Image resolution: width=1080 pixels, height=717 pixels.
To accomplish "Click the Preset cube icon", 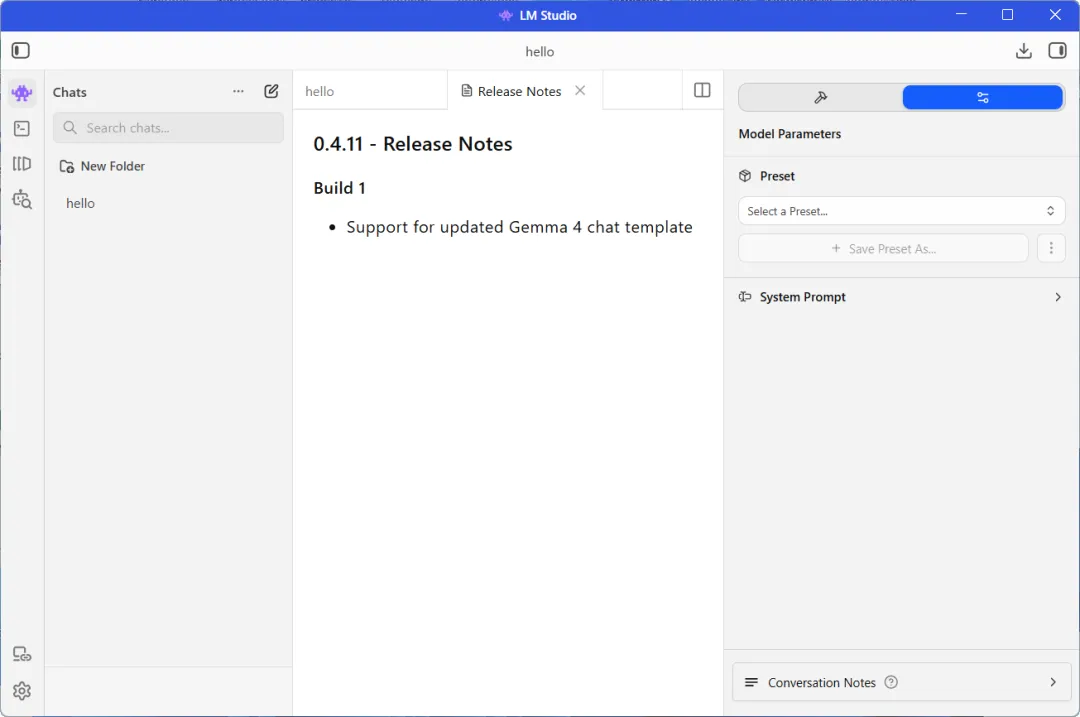I will click(x=745, y=176).
